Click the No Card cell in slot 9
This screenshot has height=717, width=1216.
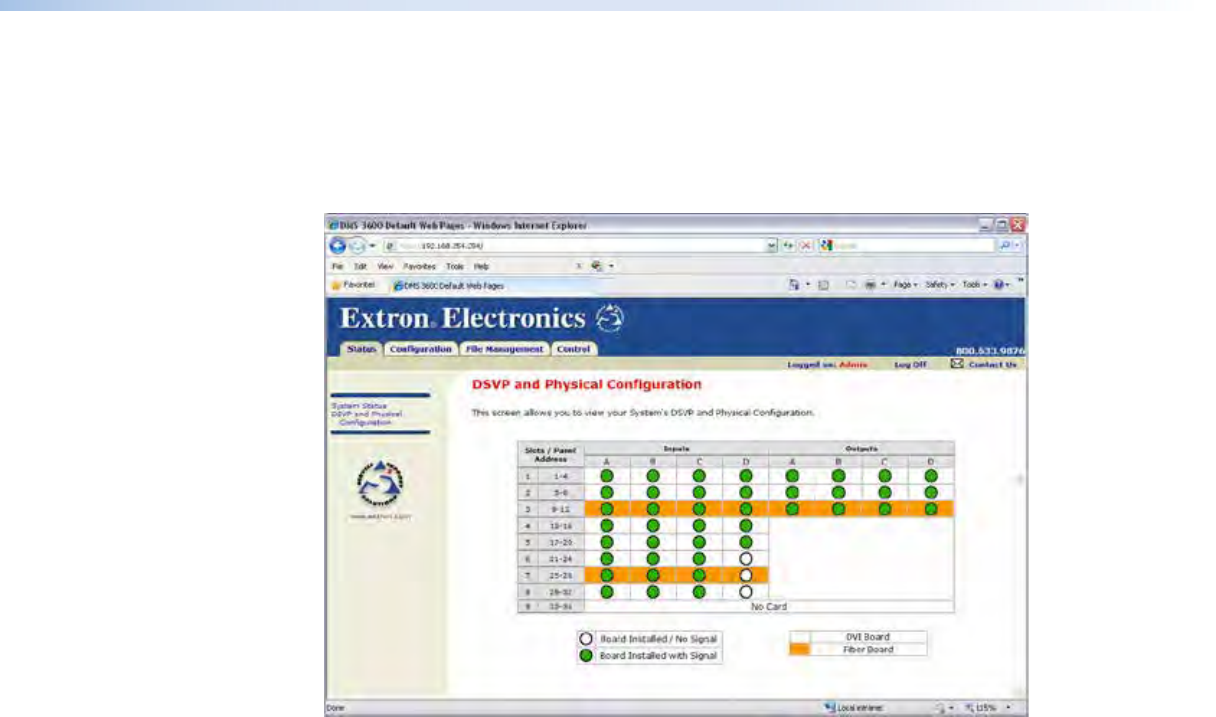[768, 606]
